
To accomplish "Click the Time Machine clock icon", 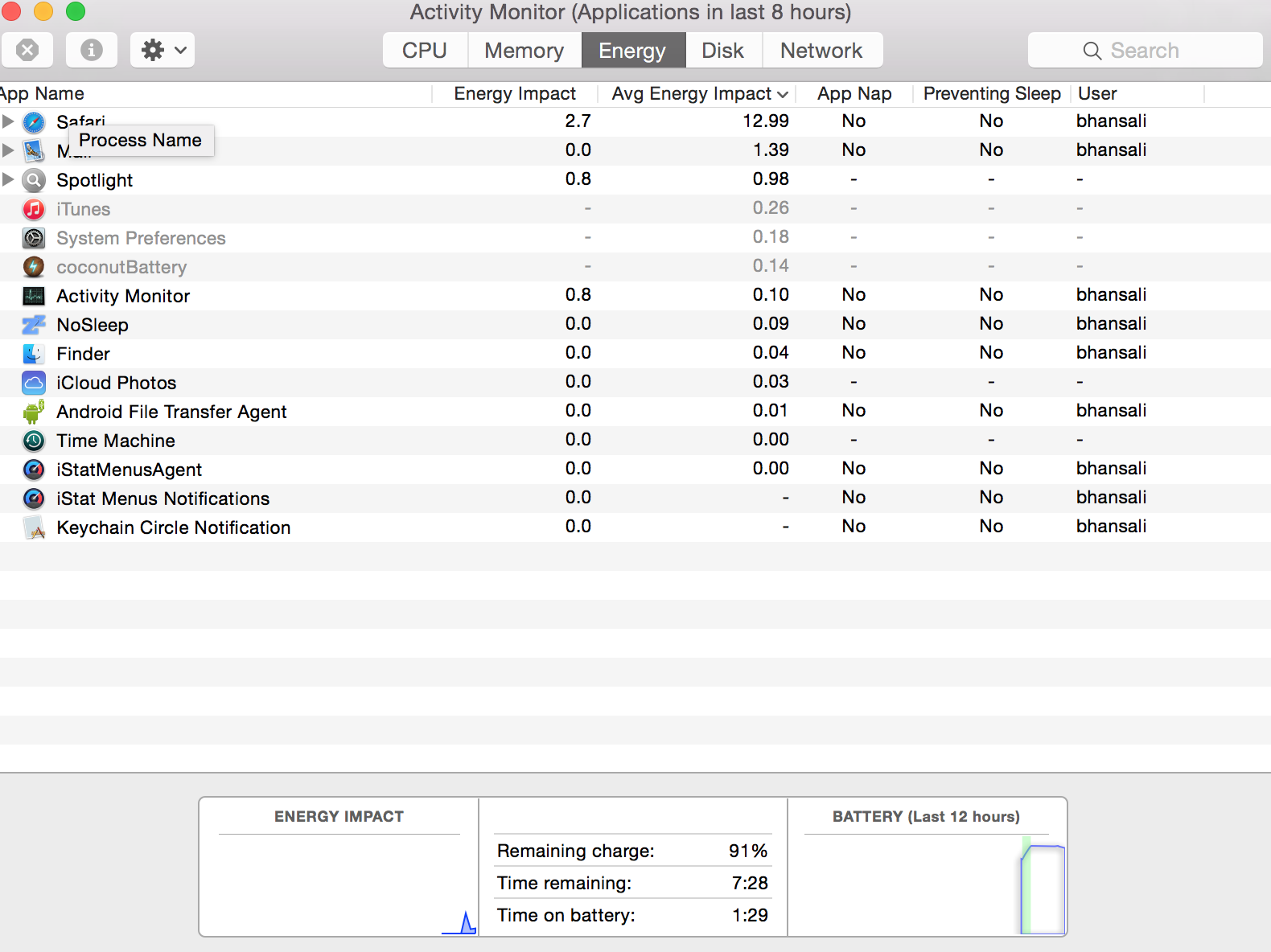I will 34,441.
